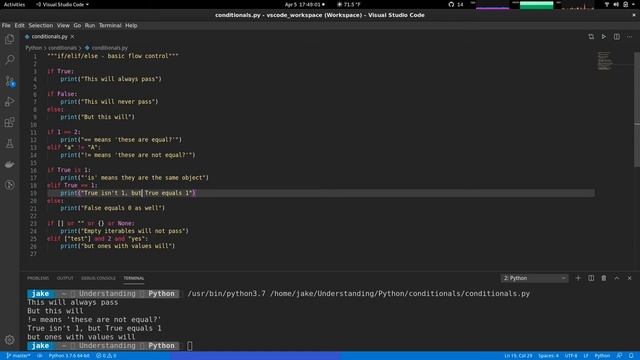This screenshot has width=640, height=360.
Task: Click the master git branch indicator
Action: [x=18, y=356]
